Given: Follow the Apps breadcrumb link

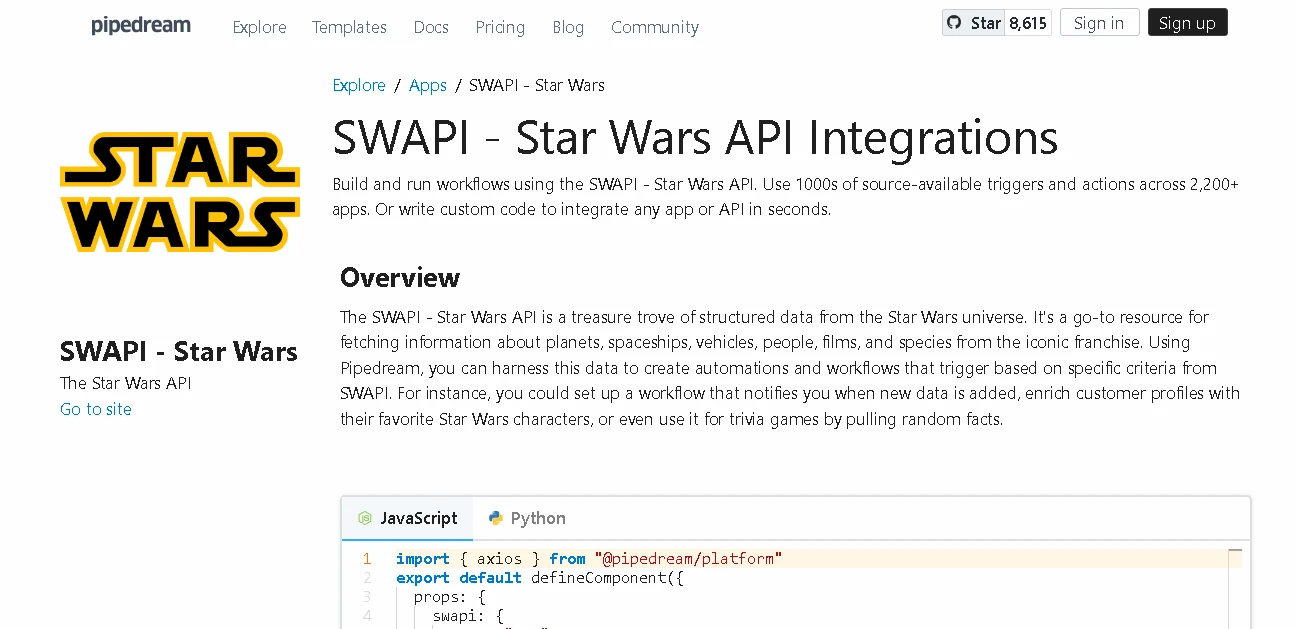Looking at the screenshot, I should coord(428,85).
